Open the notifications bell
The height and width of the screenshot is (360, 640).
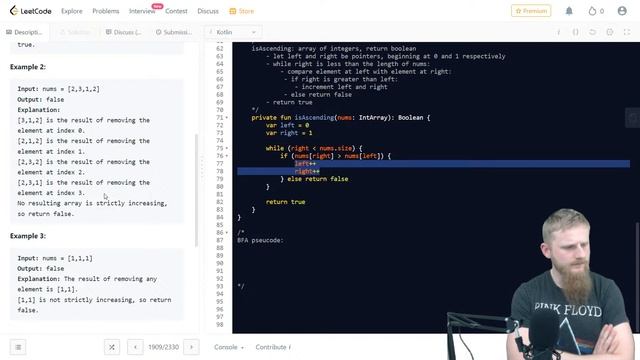pos(569,11)
